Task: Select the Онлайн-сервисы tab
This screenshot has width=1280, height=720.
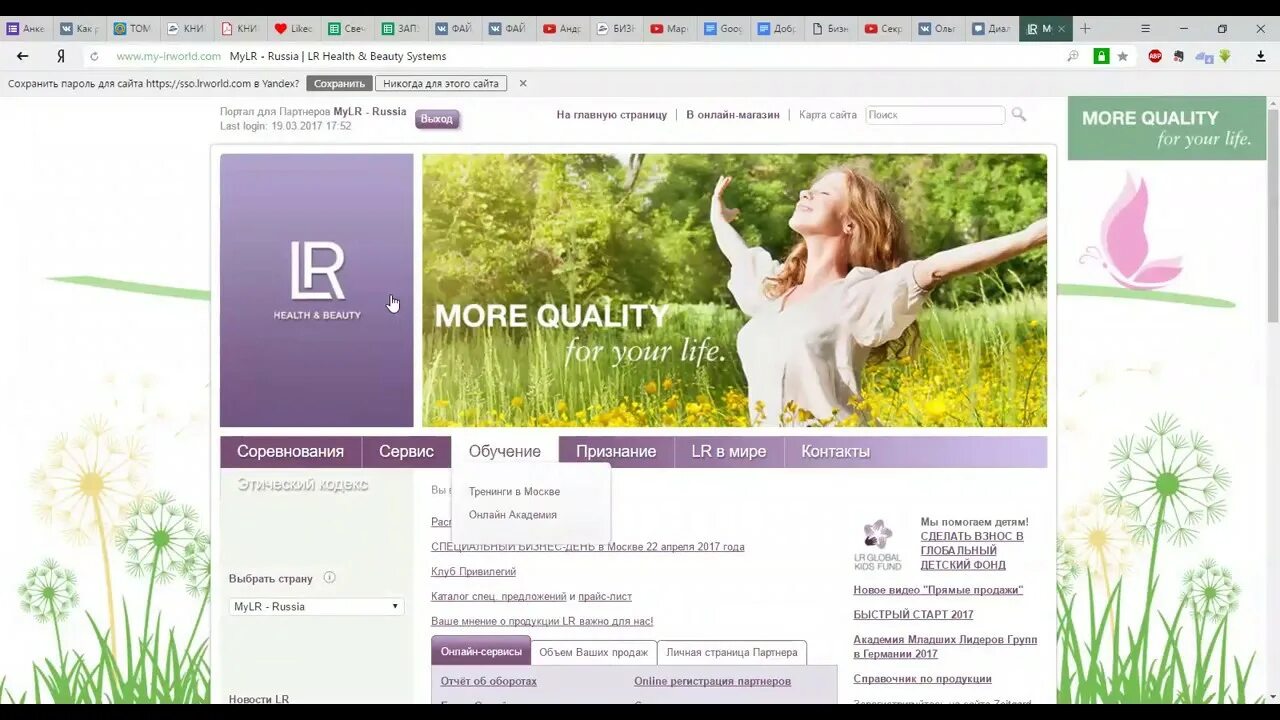Action: (481, 652)
